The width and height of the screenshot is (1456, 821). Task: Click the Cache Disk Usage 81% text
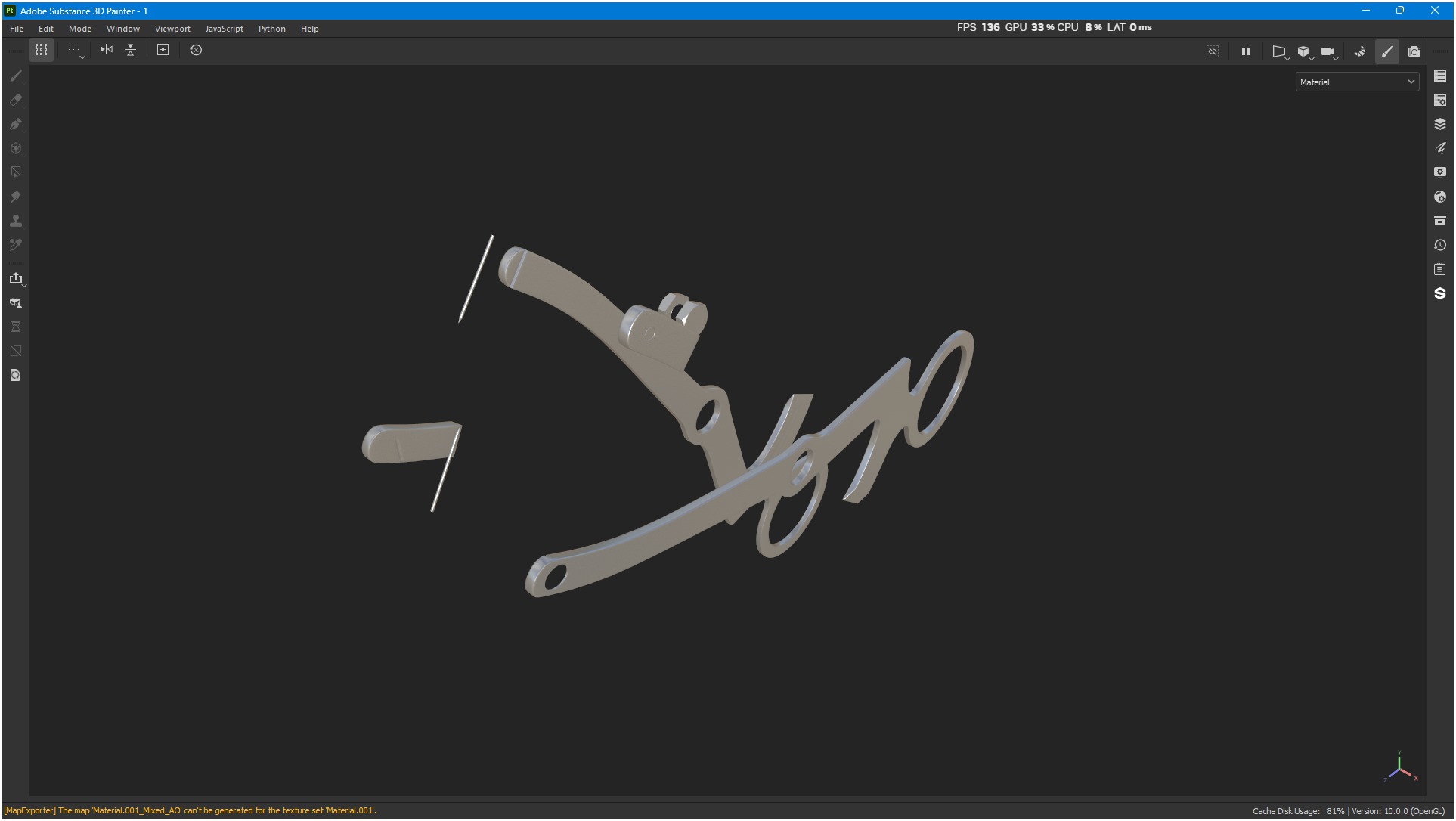pos(1299,811)
